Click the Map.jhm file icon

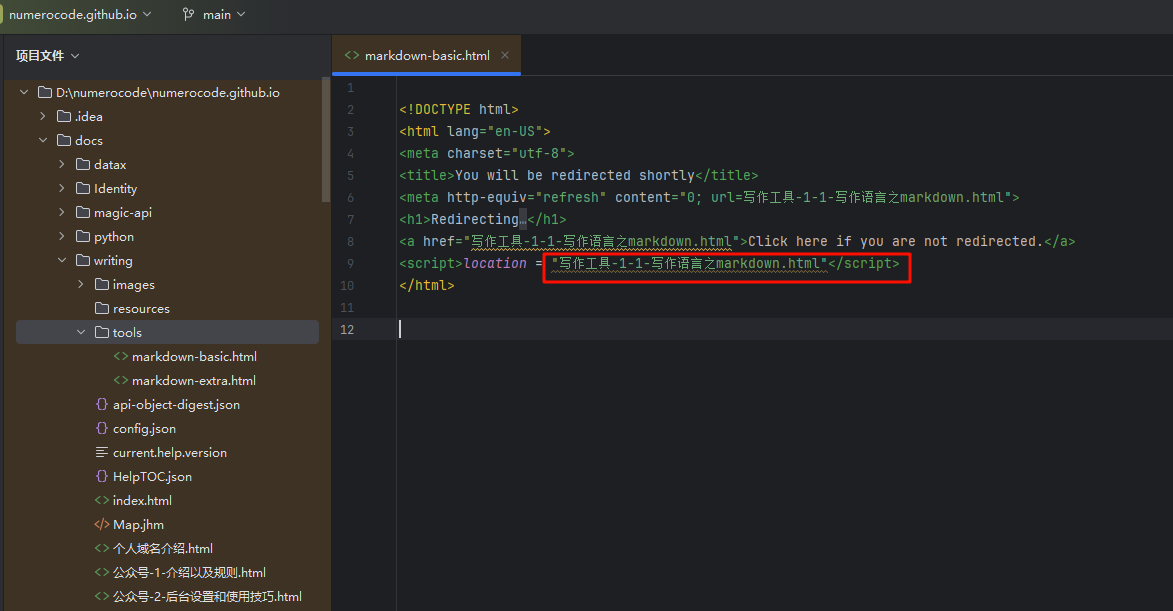click(x=102, y=525)
